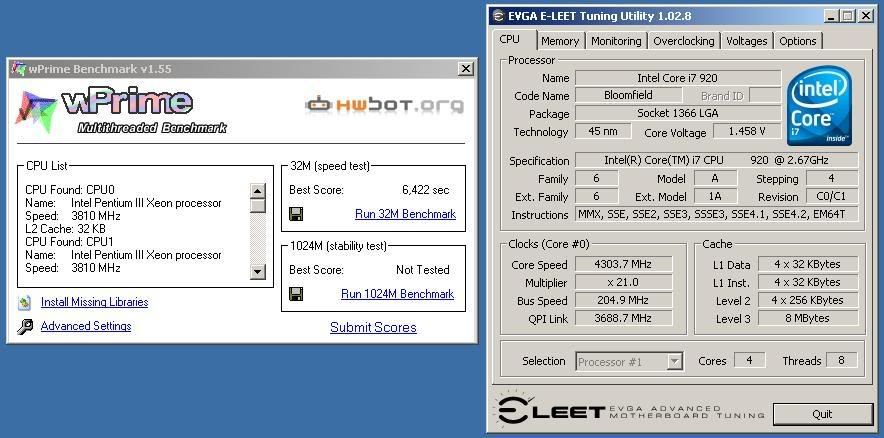Click Submit Scores link

pyautogui.click(x=373, y=328)
